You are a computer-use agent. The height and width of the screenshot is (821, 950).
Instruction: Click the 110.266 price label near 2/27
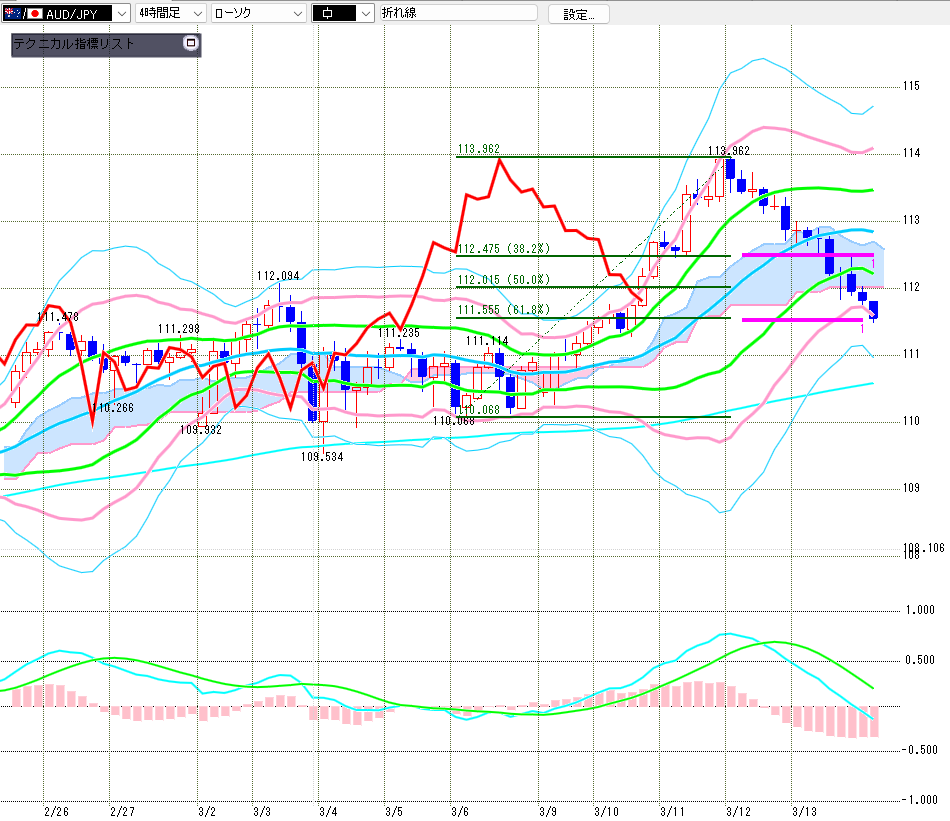coord(114,408)
